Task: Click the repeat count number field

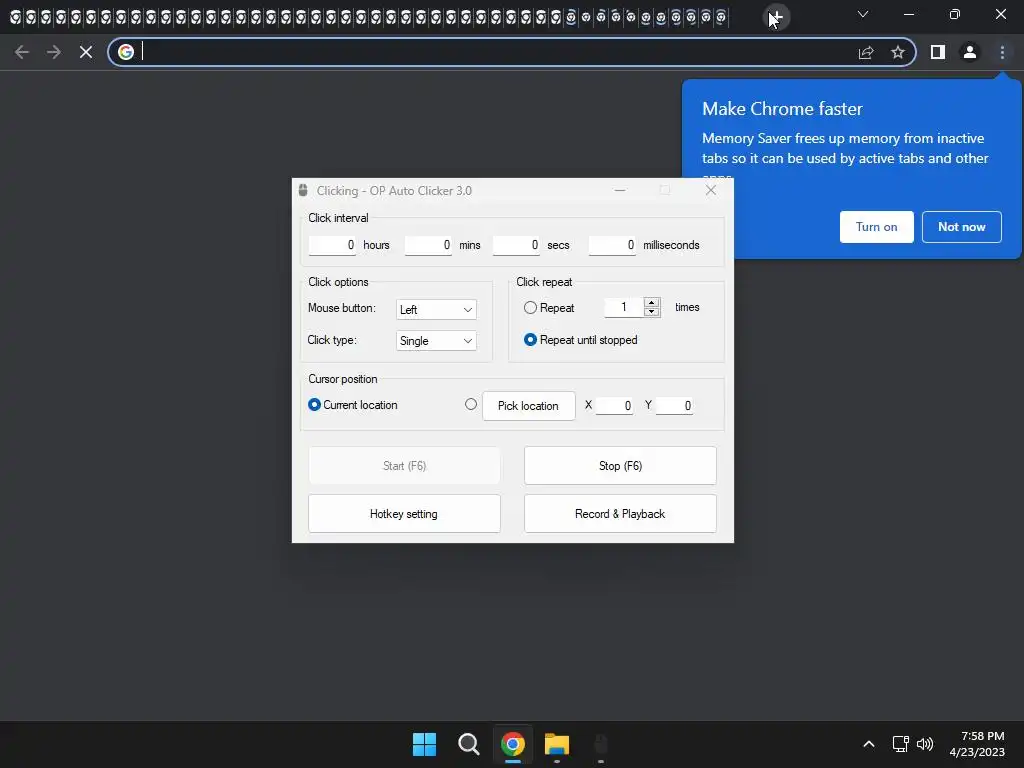Action: [624, 307]
